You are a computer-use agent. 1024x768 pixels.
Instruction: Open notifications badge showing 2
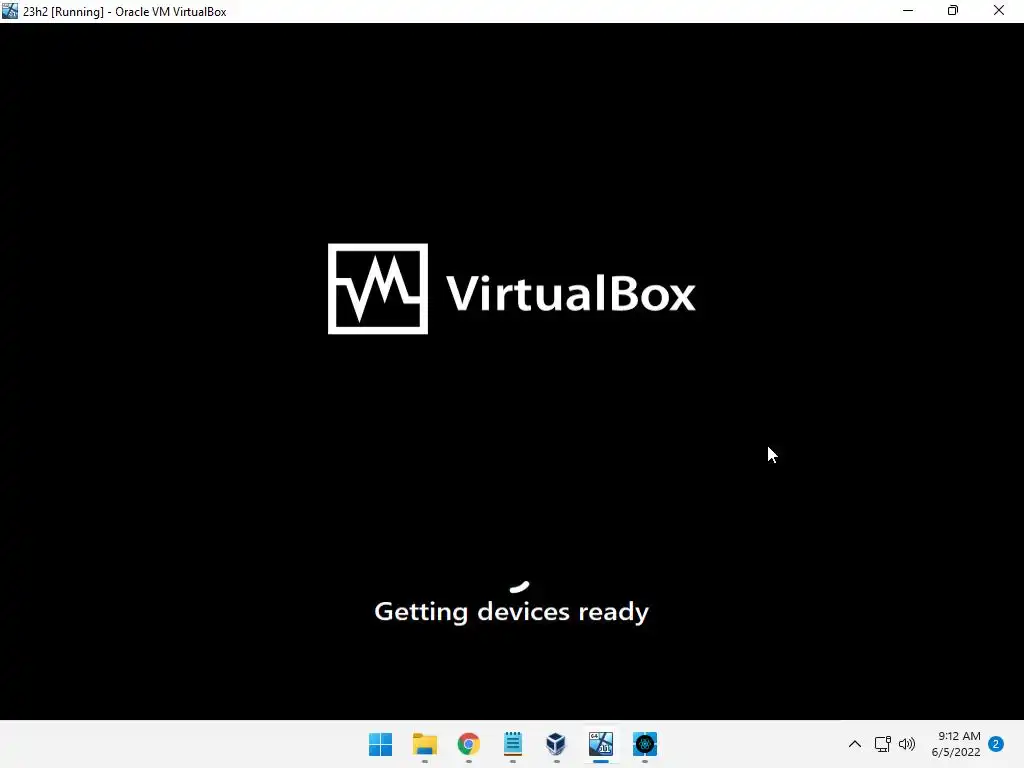pyautogui.click(x=995, y=744)
